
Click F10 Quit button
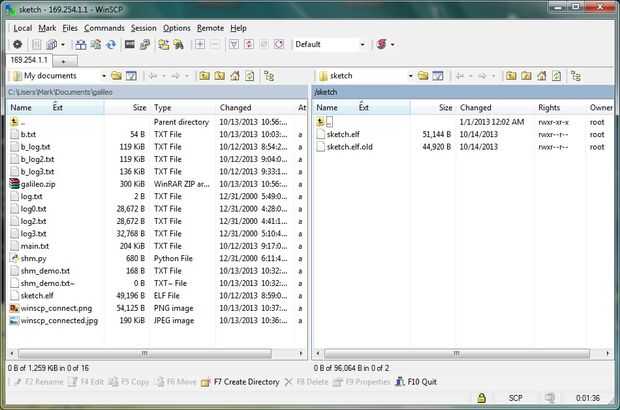pos(416,382)
